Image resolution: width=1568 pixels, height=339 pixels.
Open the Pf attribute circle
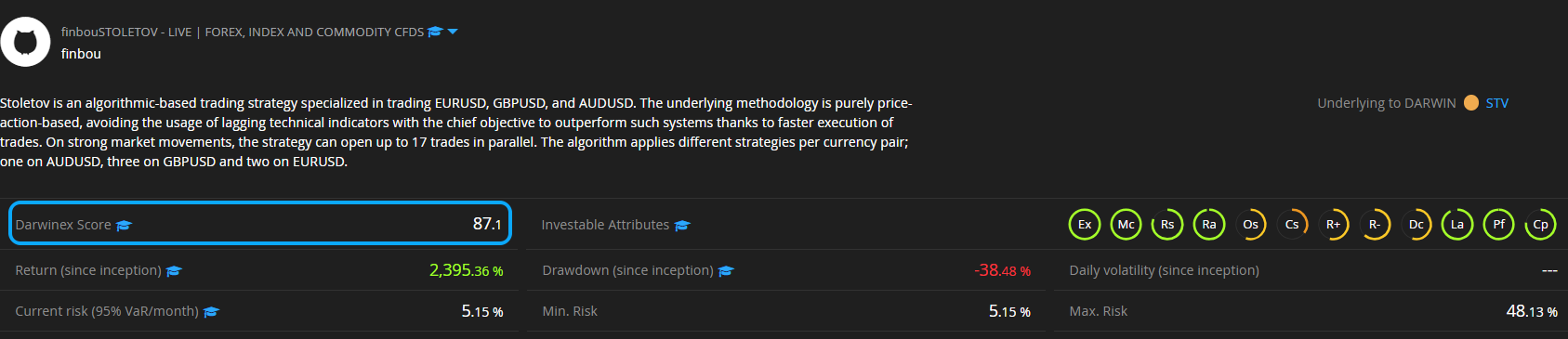(x=1499, y=225)
